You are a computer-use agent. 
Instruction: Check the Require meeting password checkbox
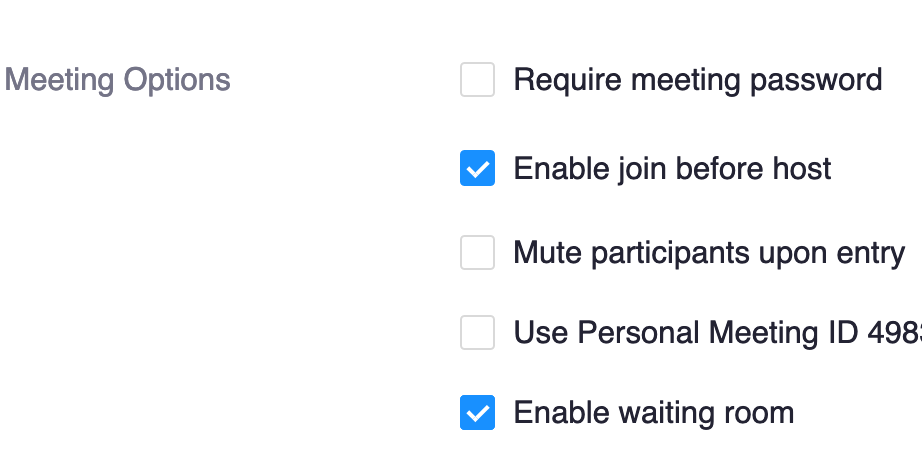(477, 80)
